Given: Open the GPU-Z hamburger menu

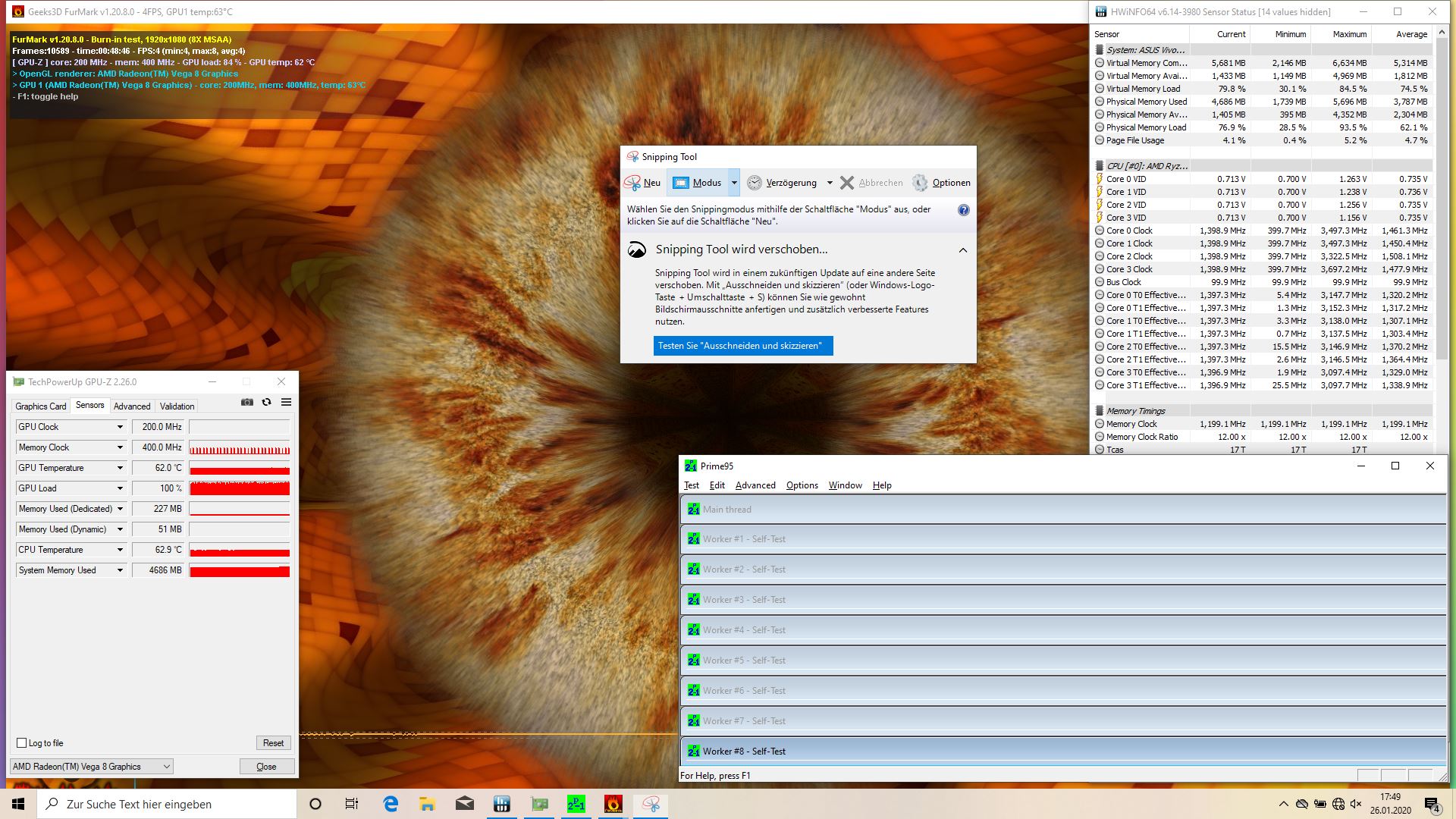Looking at the screenshot, I should 286,403.
